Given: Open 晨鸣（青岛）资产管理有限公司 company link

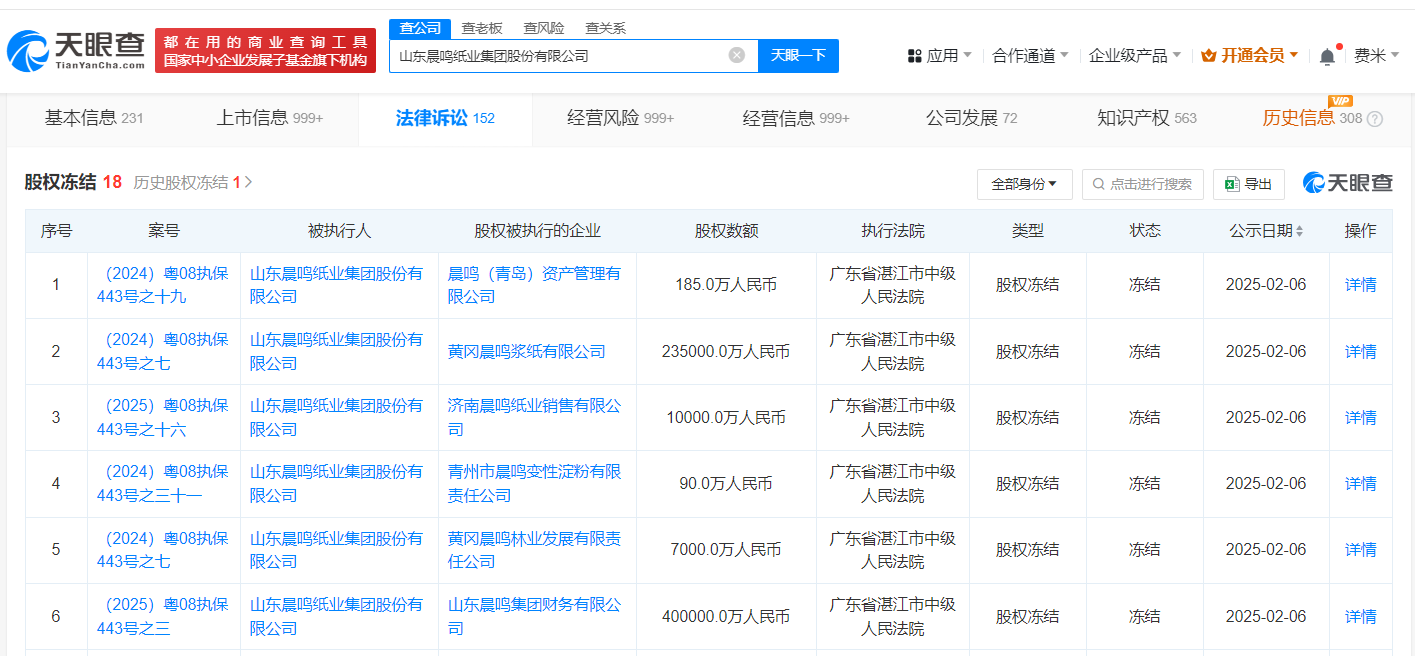Looking at the screenshot, I should click(x=535, y=285).
